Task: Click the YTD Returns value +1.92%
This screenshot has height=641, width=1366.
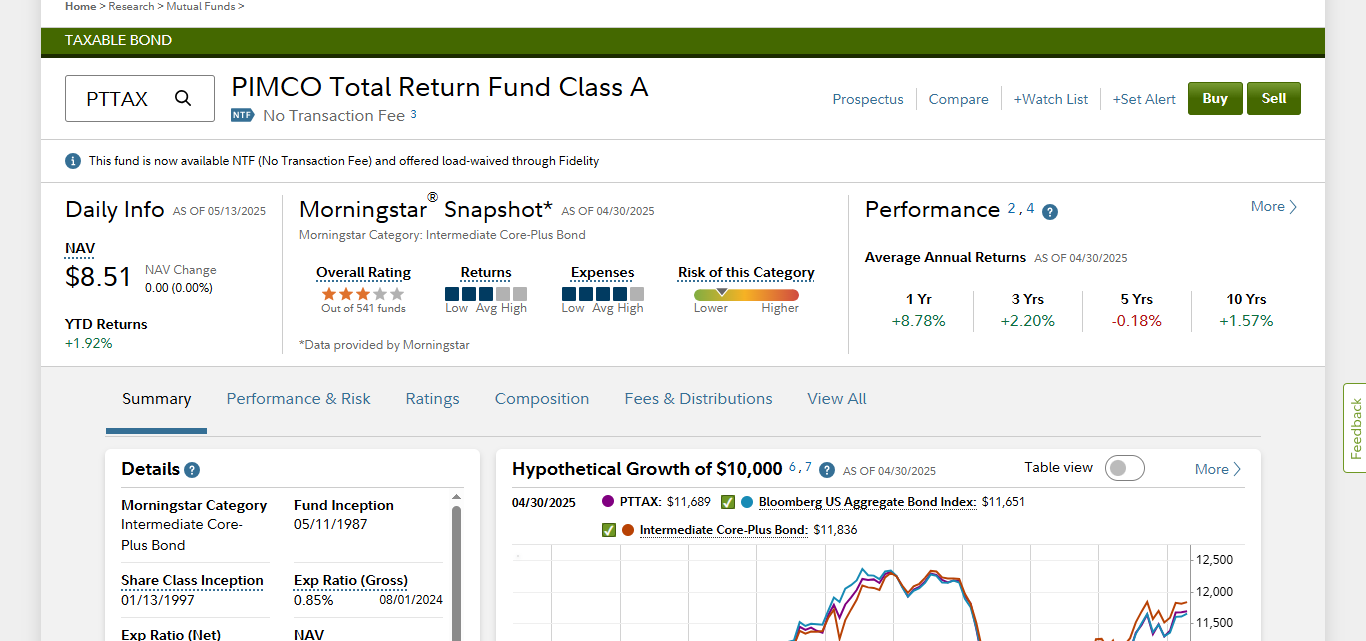Action: pyautogui.click(x=89, y=343)
